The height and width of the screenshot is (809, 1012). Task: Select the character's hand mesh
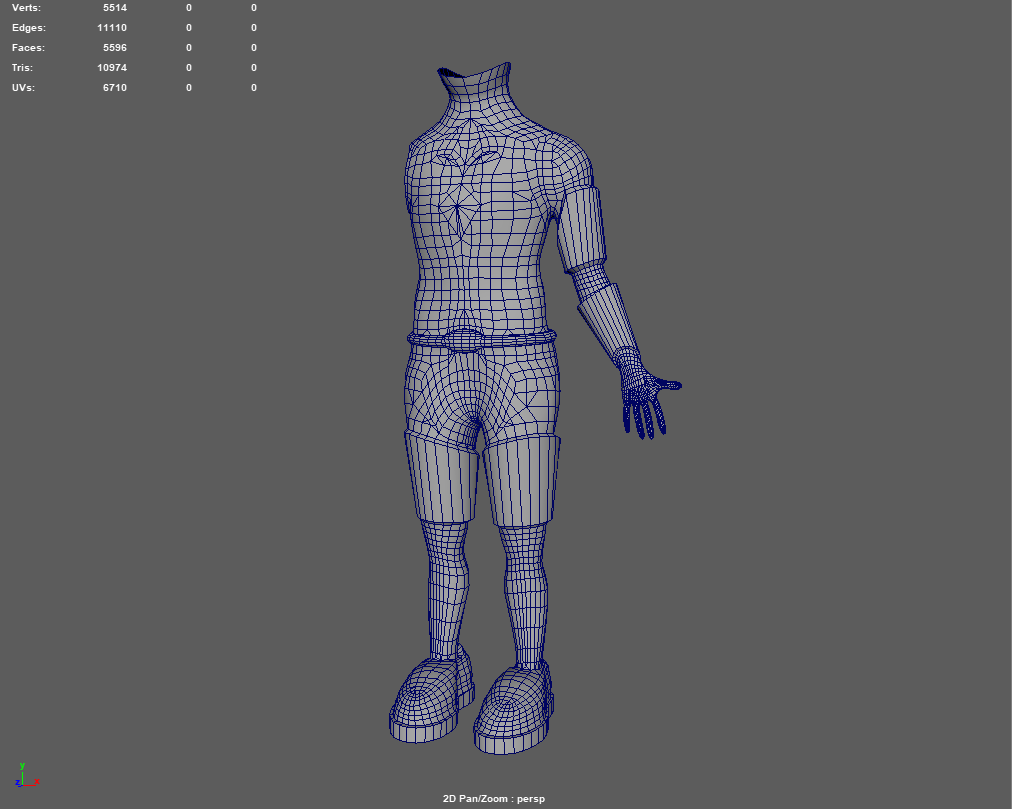point(644,394)
